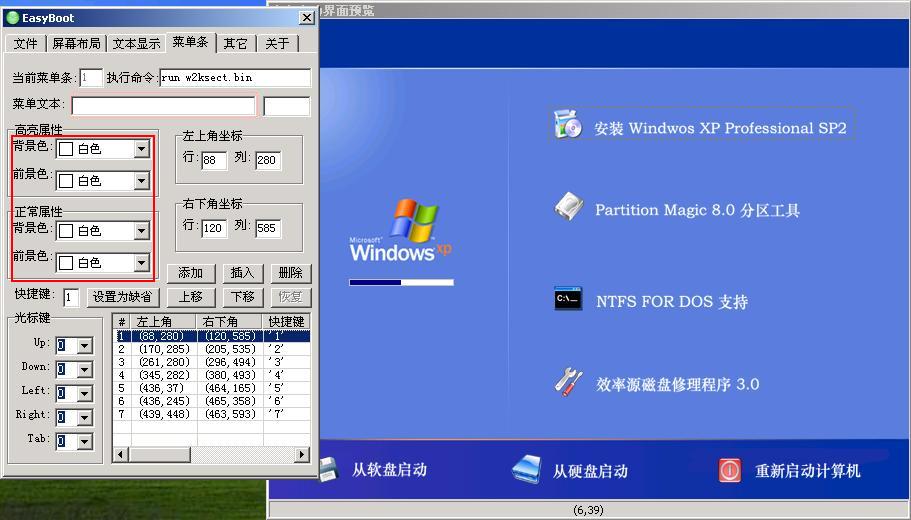Click the 插入 button
This screenshot has width=911, height=520.
[x=242, y=273]
